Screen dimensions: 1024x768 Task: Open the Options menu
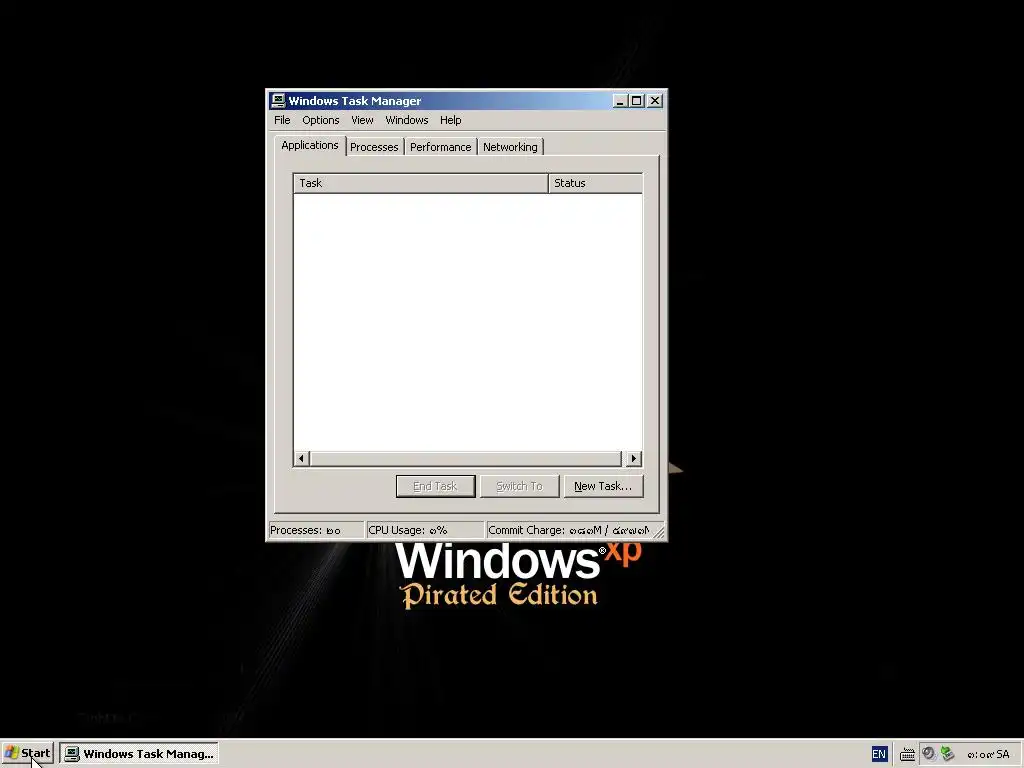321,120
